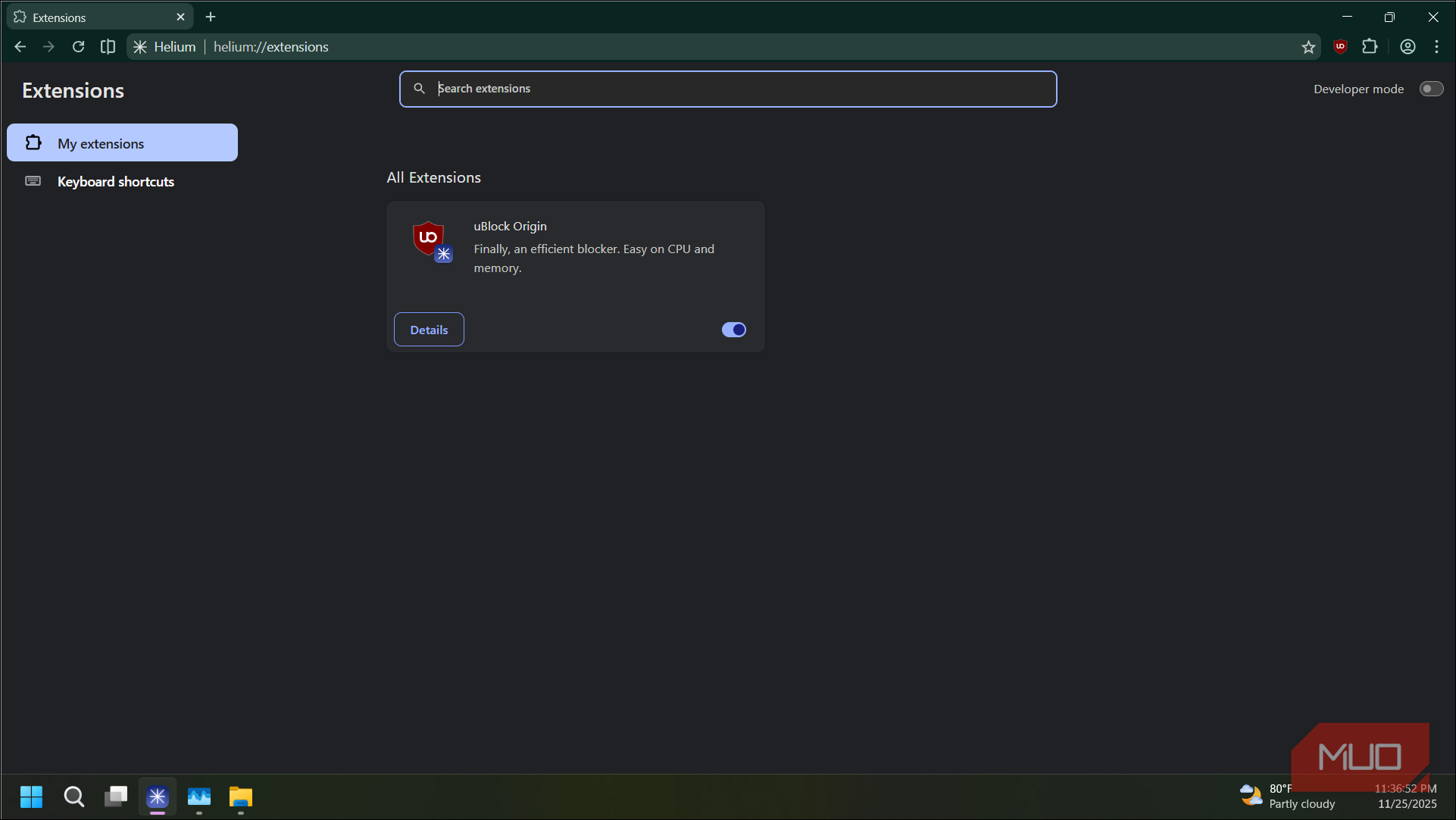
Task: Bookmark this page with the star icon
Action: (x=1308, y=47)
